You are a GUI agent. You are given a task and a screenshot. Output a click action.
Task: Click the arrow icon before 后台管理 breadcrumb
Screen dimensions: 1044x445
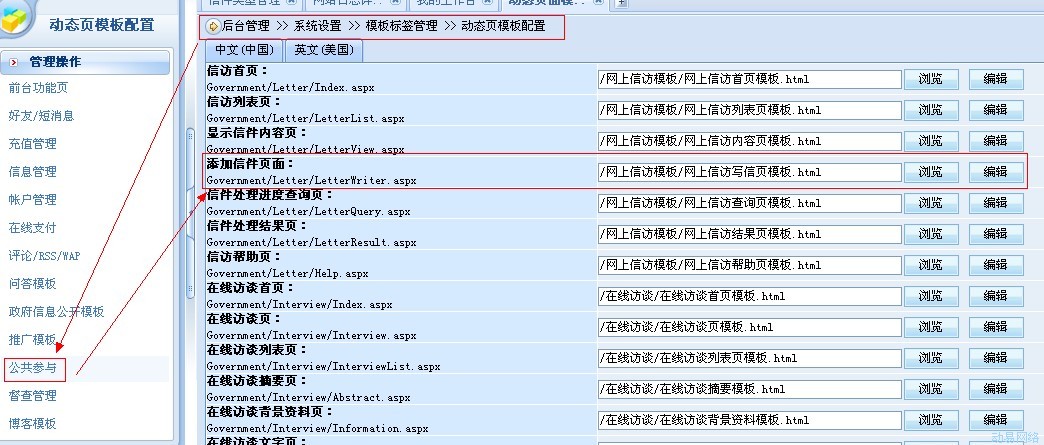point(213,26)
